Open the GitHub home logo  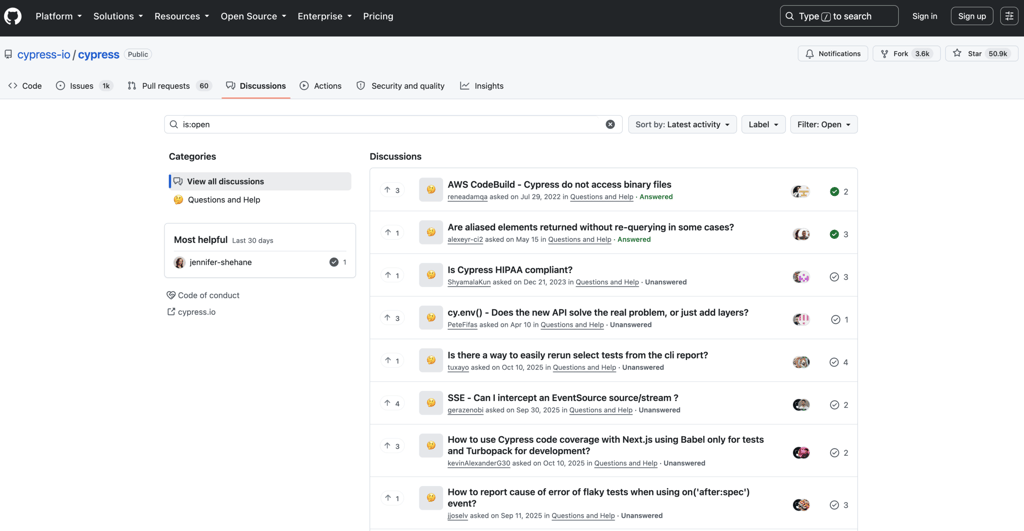pyautogui.click(x=13, y=16)
